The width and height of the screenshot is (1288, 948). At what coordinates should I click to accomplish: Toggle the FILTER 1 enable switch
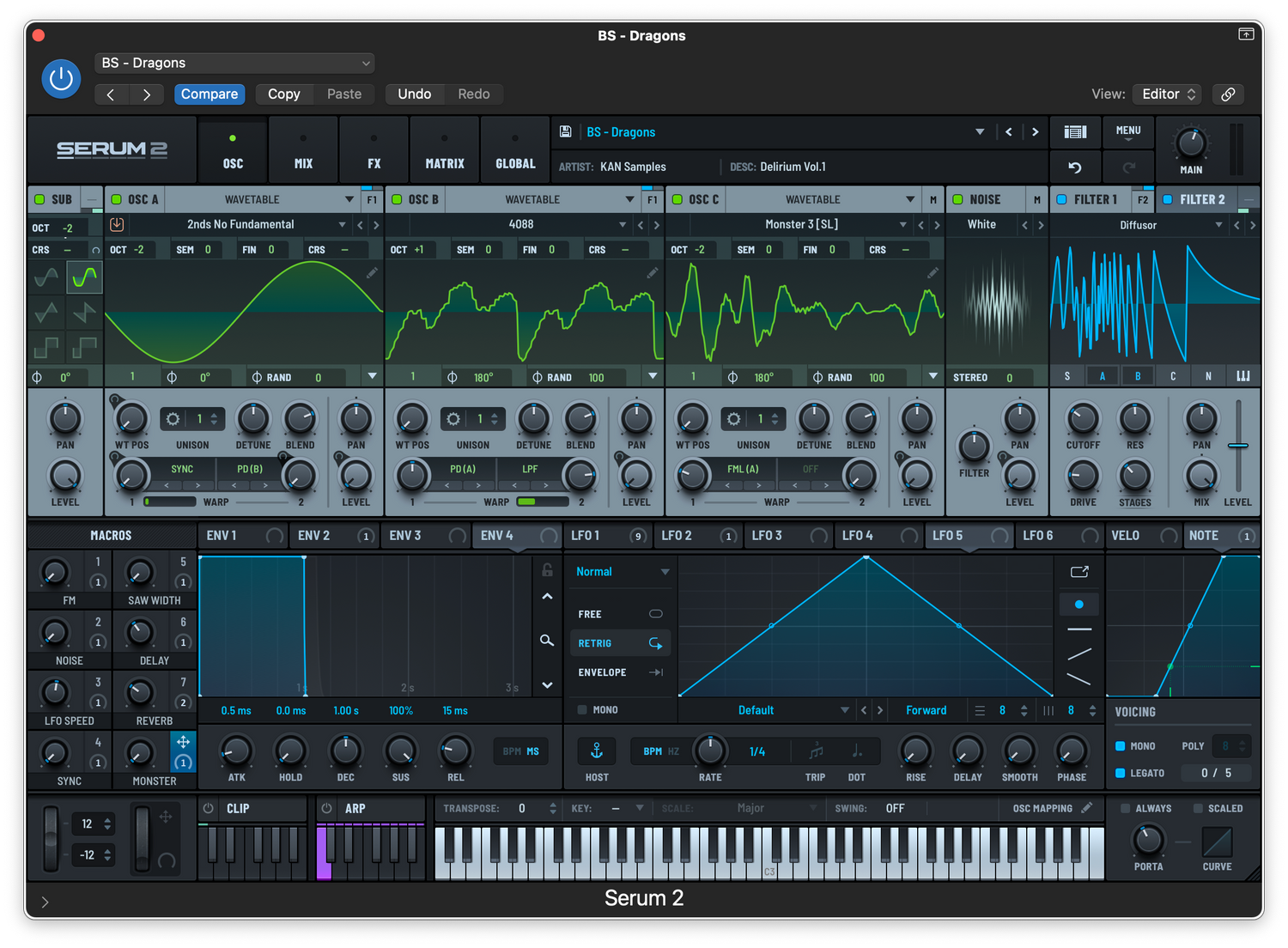[x=1062, y=199]
